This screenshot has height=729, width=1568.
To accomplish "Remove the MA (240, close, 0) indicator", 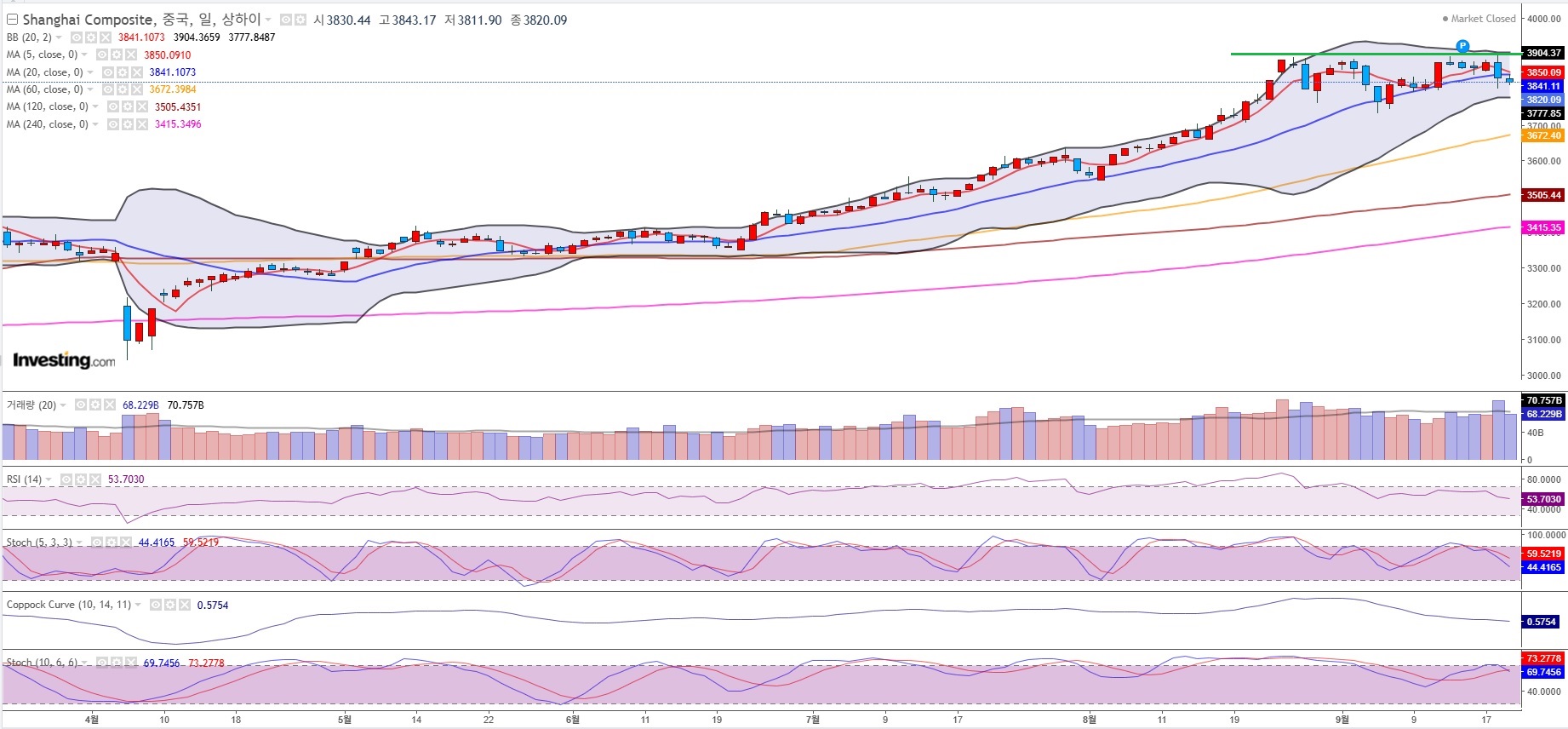I will click(142, 124).
